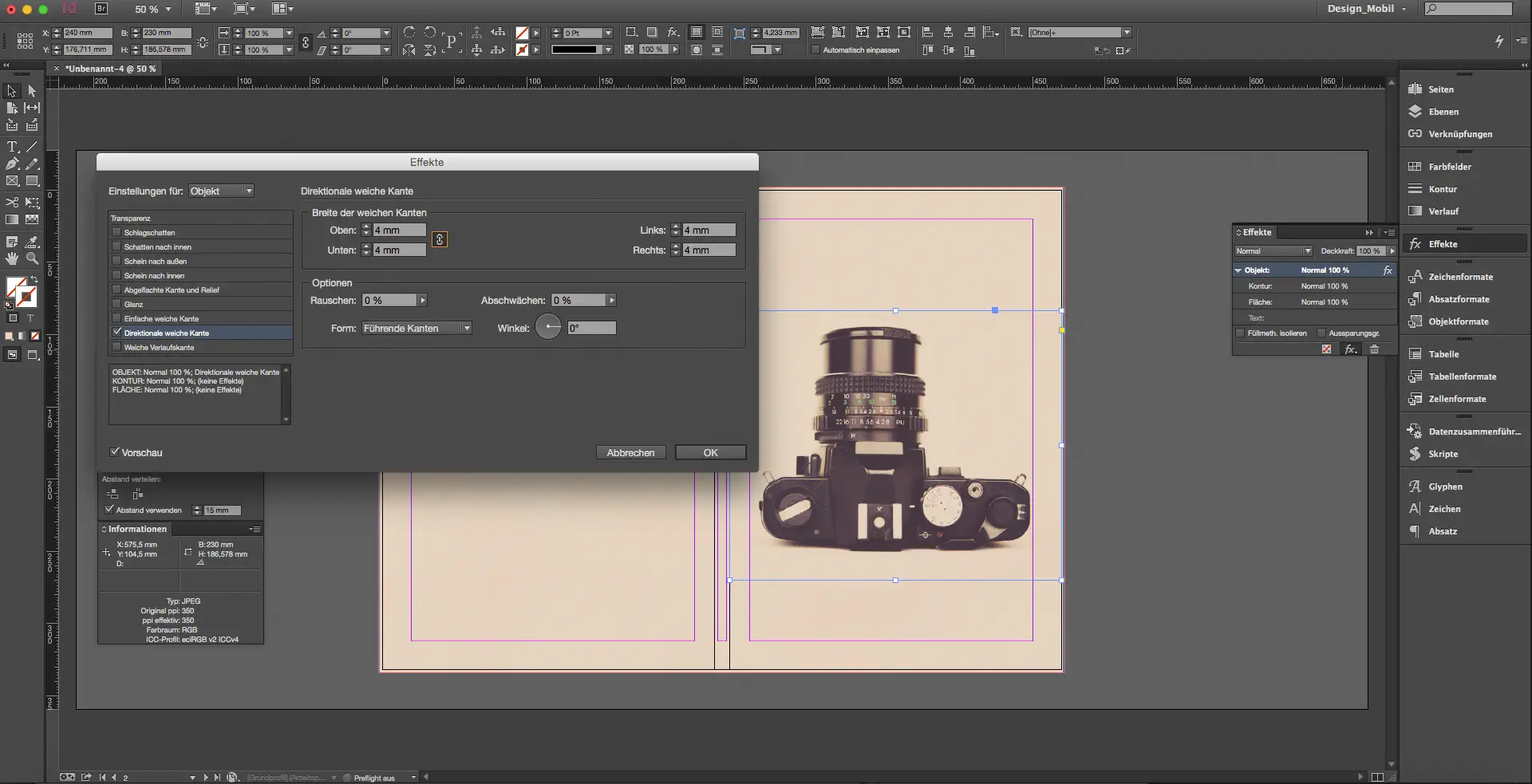Open the Ebenen layers panel
The height and width of the screenshot is (784, 1532).
point(1443,112)
